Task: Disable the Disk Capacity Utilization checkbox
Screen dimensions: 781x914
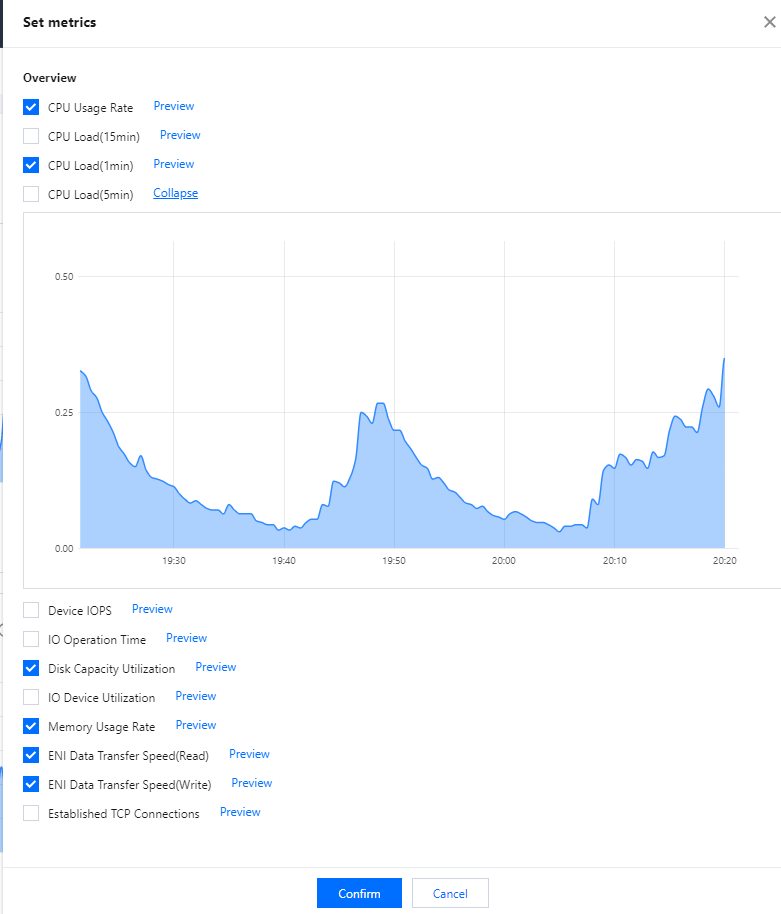Action: 31,668
